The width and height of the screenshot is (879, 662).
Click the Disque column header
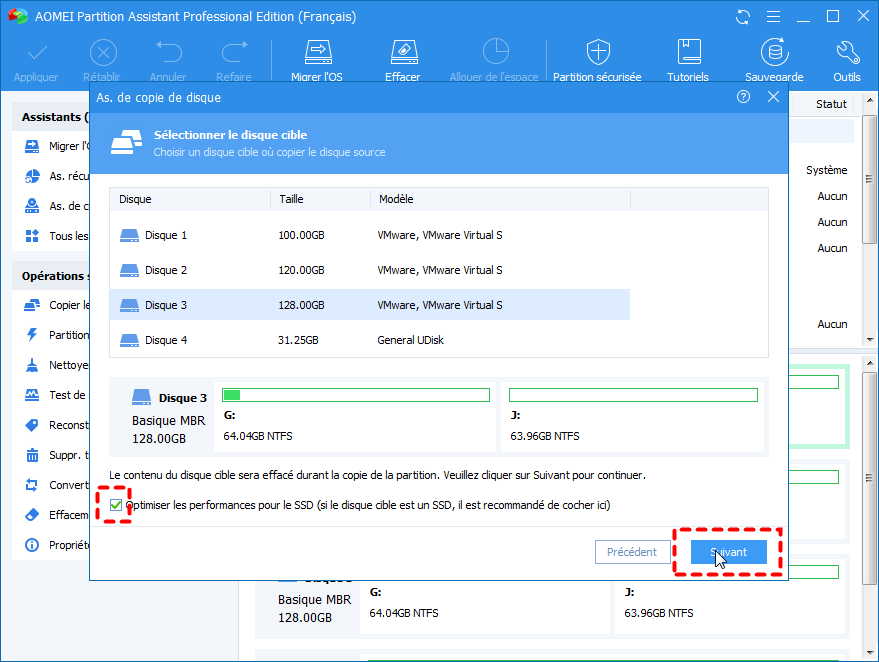pos(190,200)
